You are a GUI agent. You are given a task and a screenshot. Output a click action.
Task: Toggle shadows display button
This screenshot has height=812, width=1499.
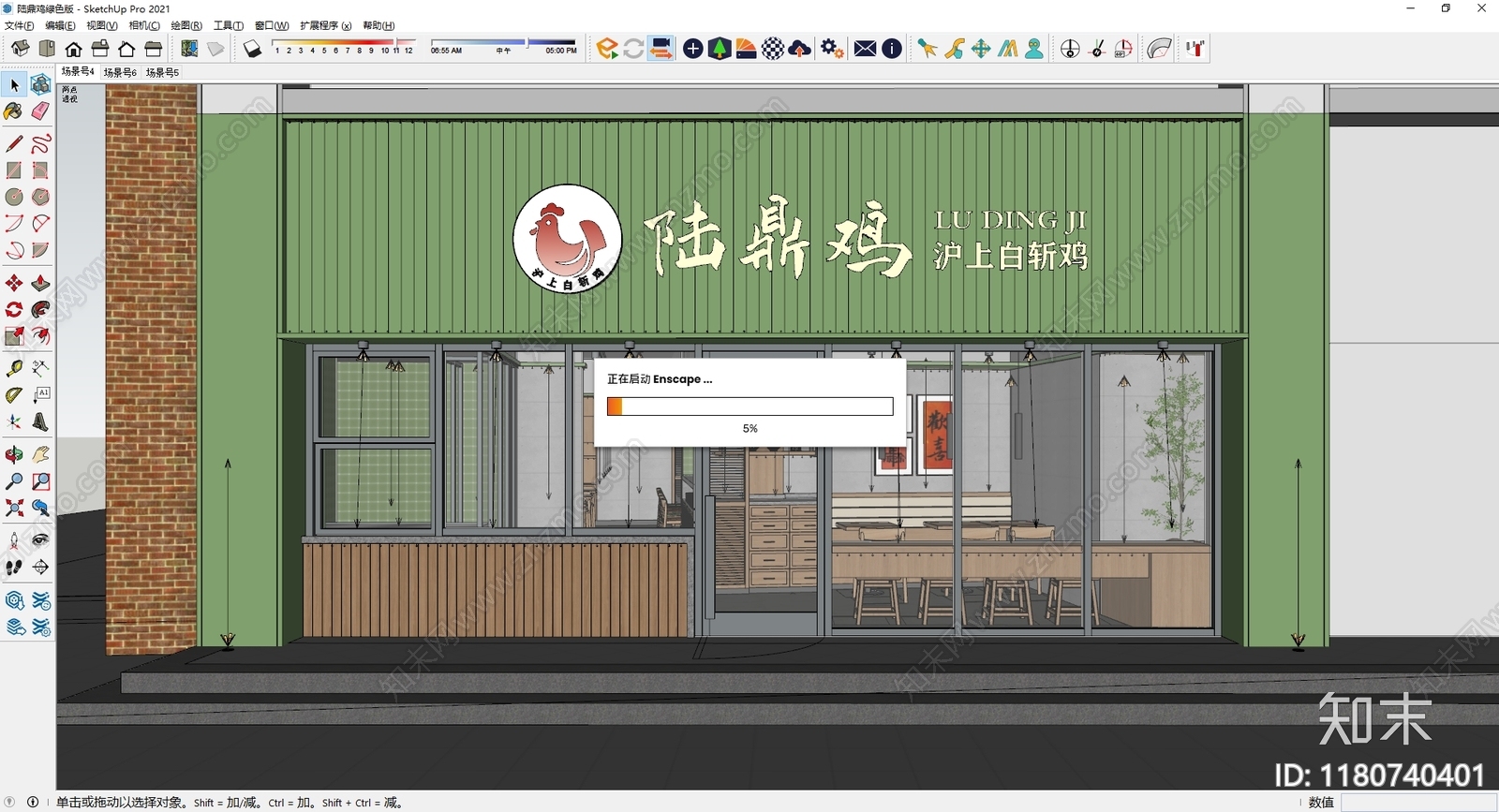click(252, 49)
